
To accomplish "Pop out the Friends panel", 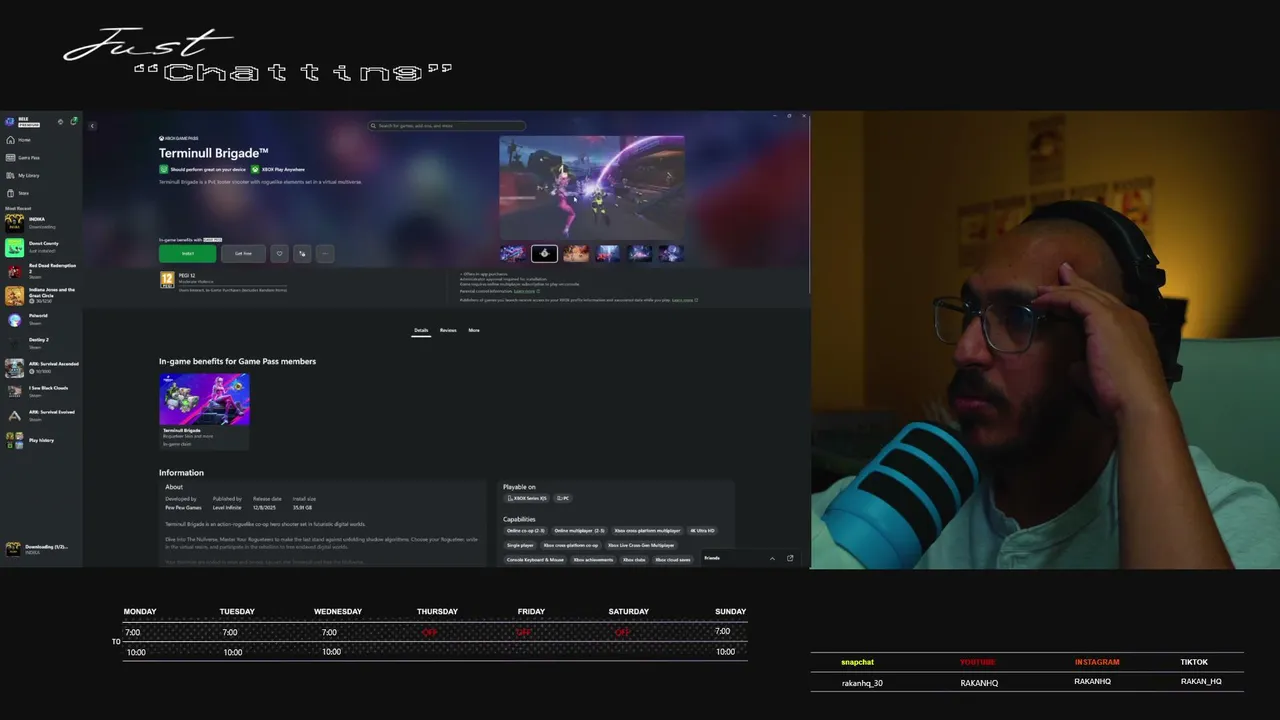I will point(790,558).
